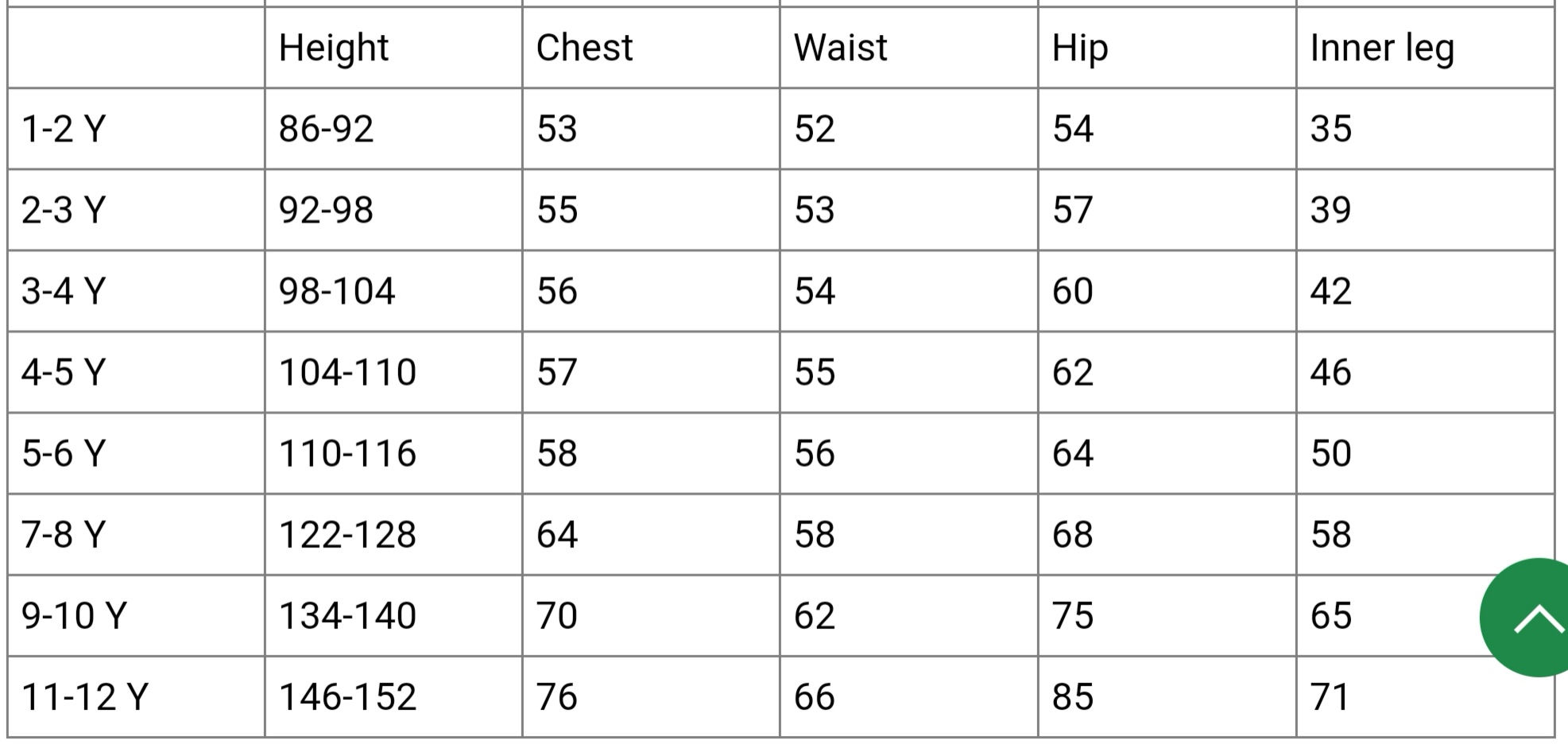Click the 104-110 height cell
This screenshot has height=752, width=1568.
pyautogui.click(x=347, y=372)
